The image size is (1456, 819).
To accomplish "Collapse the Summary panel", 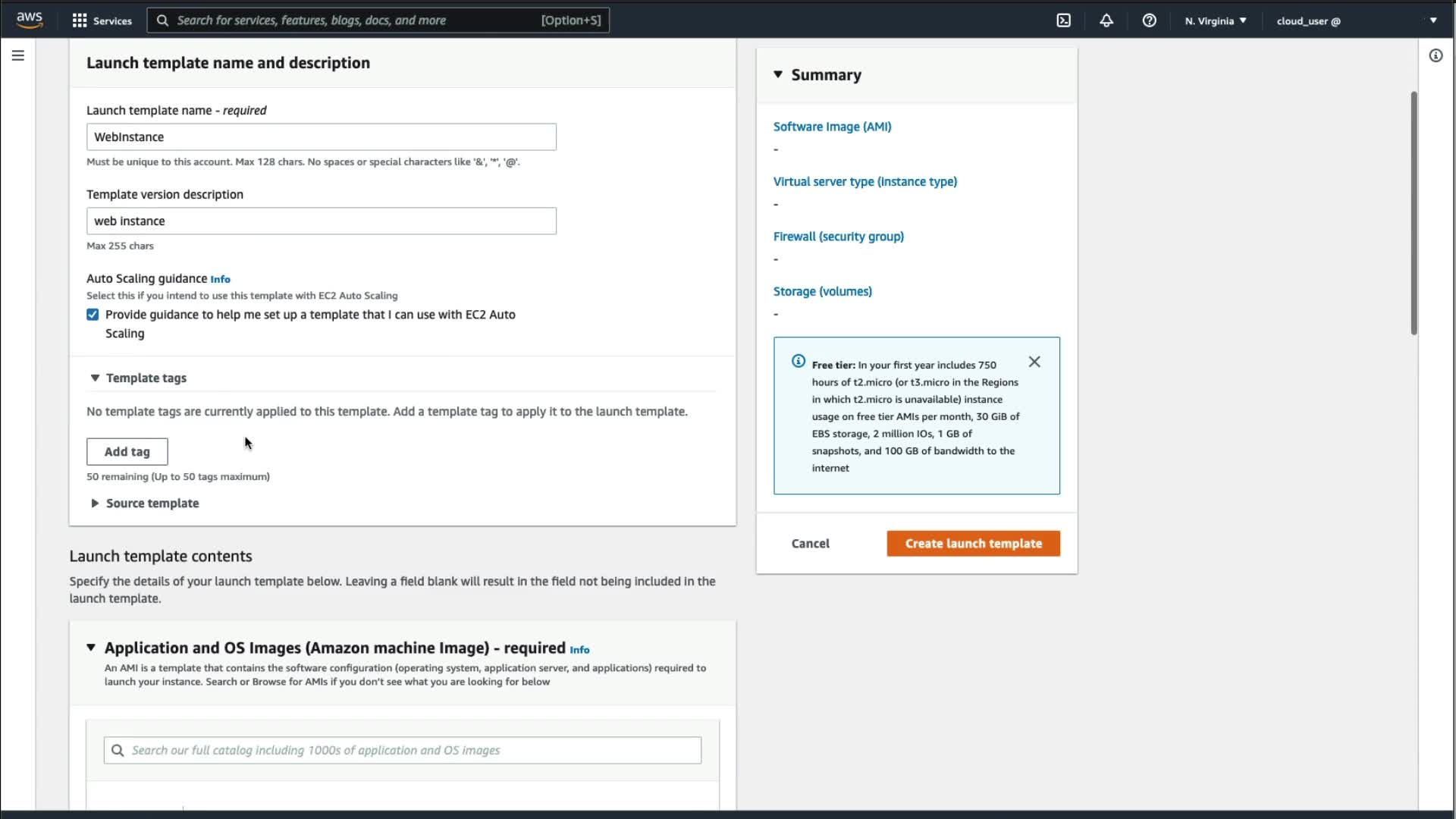I will click(x=778, y=74).
